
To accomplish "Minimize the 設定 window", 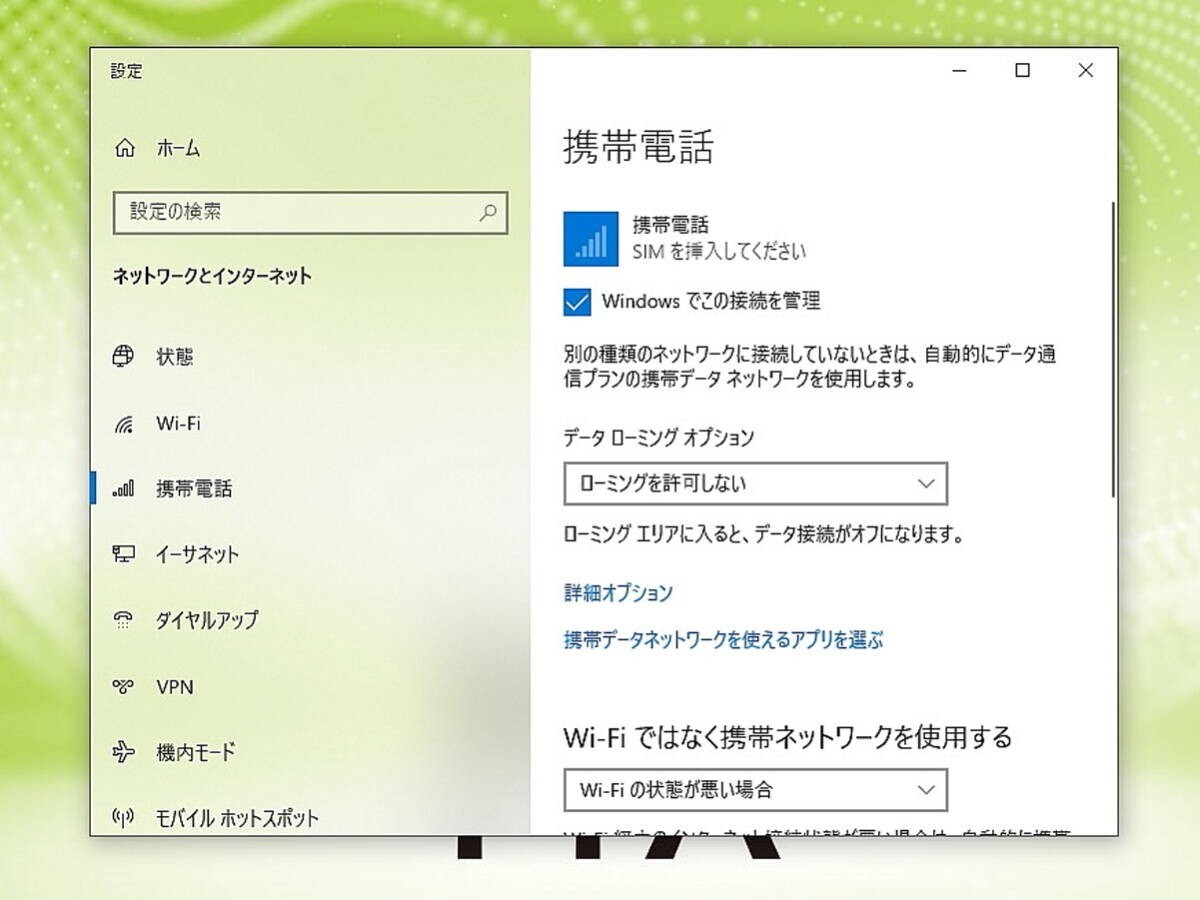I will tap(960, 71).
